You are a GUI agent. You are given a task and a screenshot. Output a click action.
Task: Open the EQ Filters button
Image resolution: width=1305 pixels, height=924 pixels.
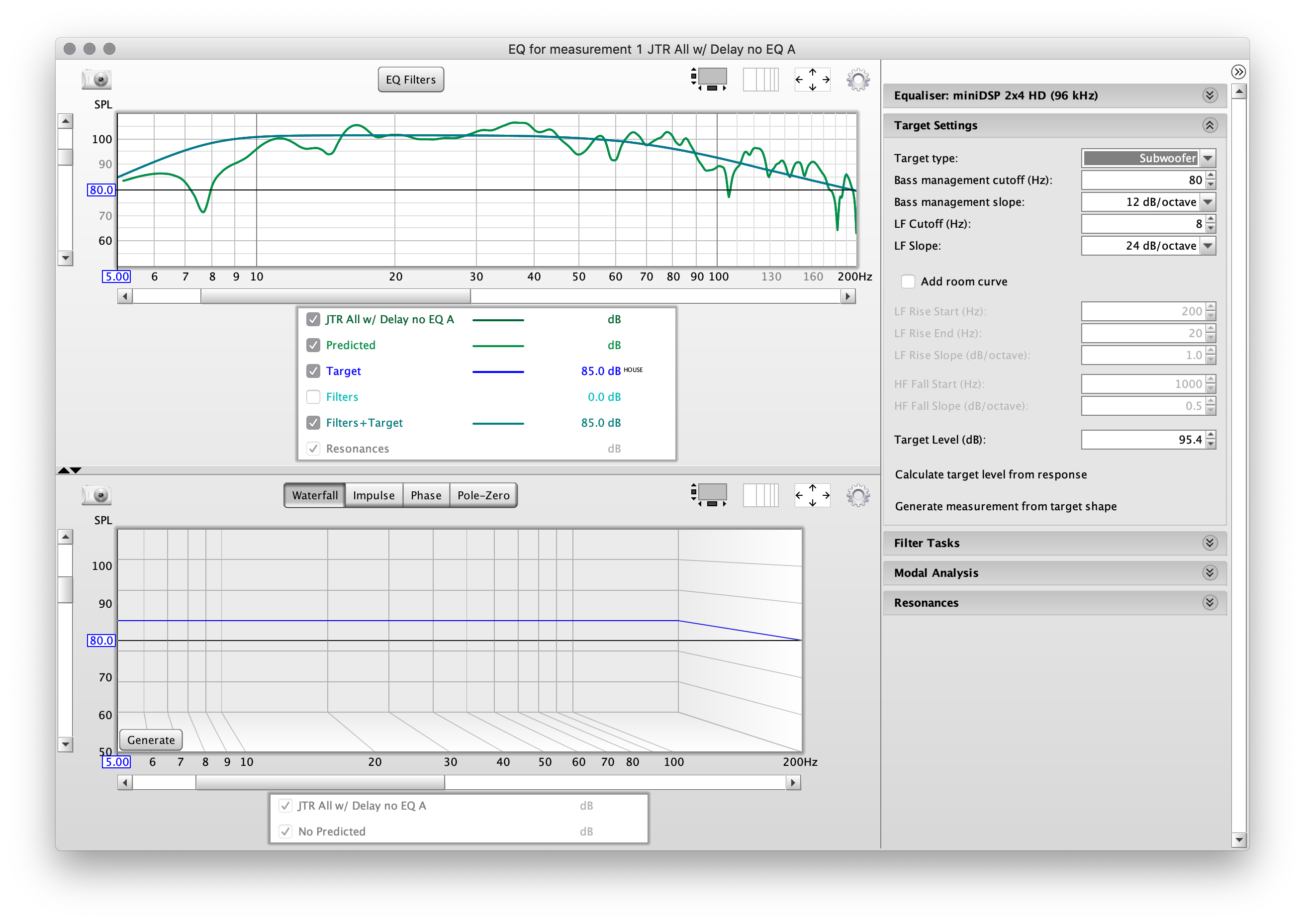(411, 80)
